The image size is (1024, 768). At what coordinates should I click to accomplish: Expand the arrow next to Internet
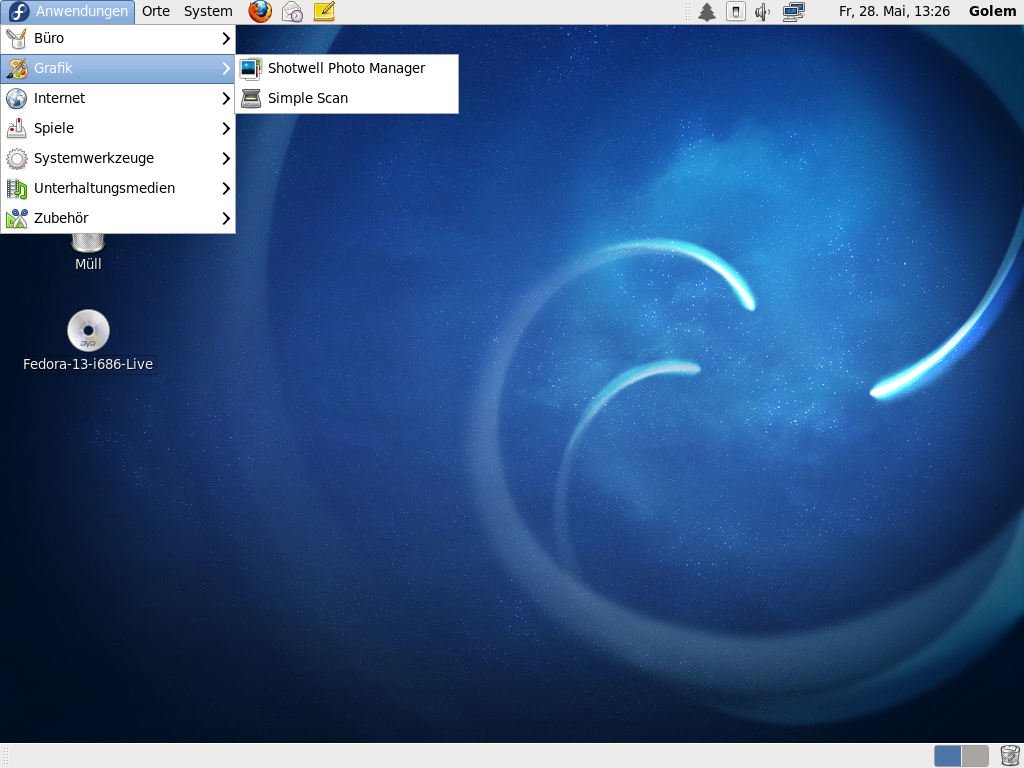(x=226, y=98)
